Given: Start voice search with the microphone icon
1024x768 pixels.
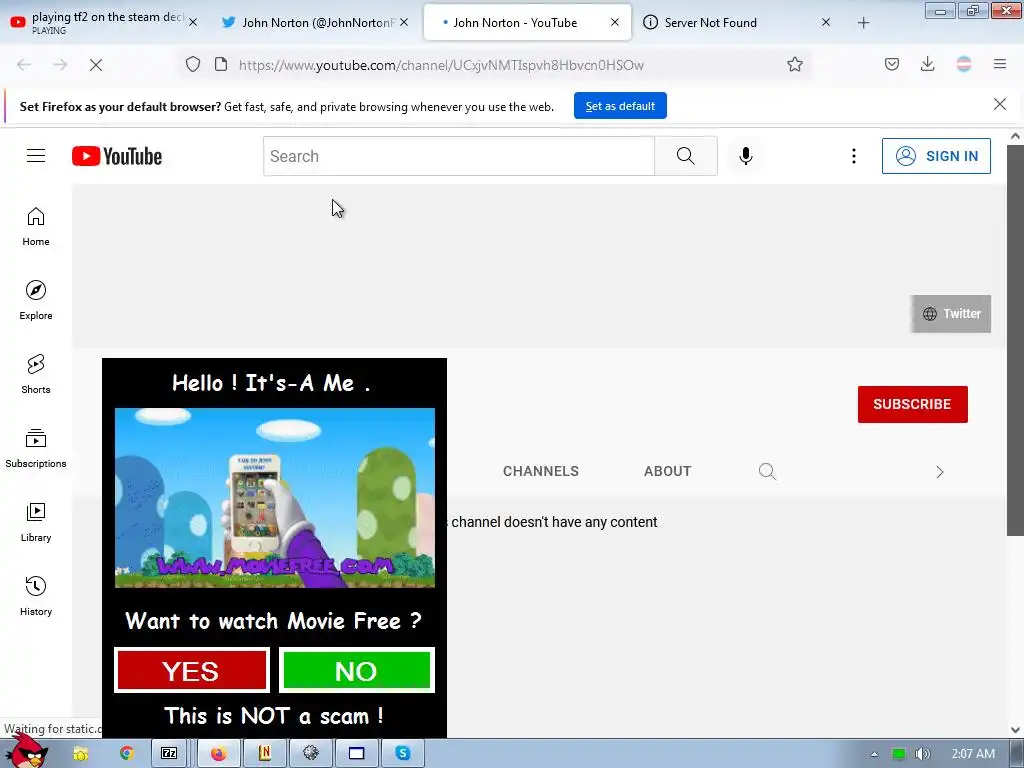Looking at the screenshot, I should (x=746, y=155).
